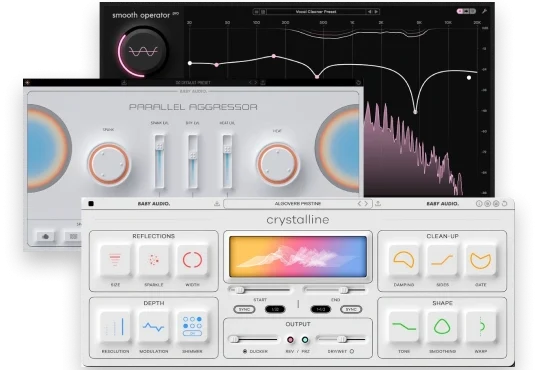Enable the Ducker radio in Output
This screenshot has width=537, height=370.
[x=245, y=352]
